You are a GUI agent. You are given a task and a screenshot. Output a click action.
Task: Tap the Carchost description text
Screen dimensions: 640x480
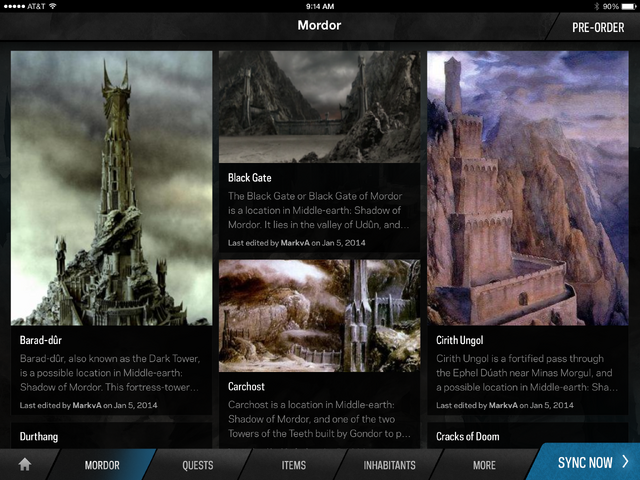[319, 419]
